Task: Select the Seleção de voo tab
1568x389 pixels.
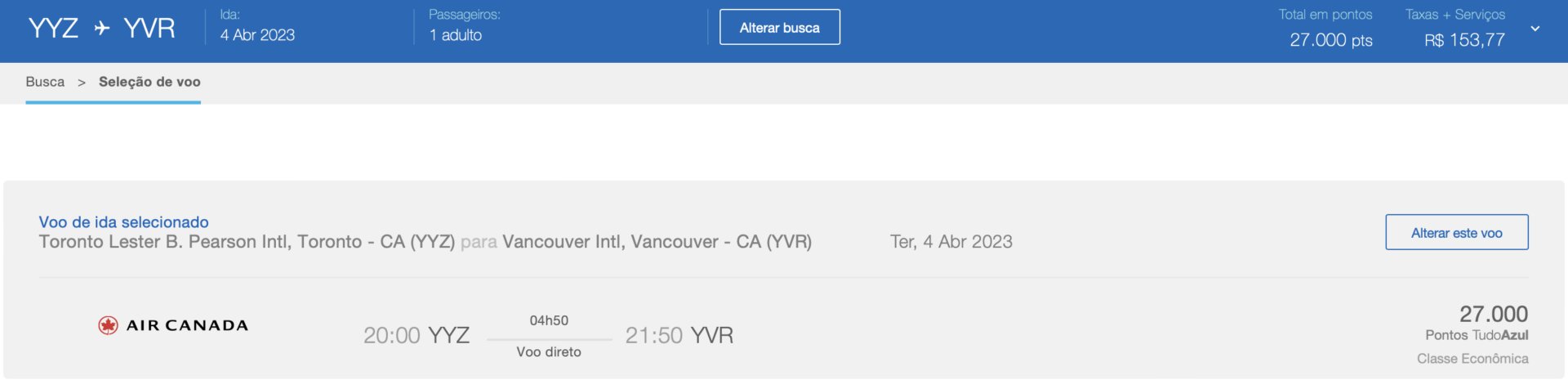Action: pos(149,82)
